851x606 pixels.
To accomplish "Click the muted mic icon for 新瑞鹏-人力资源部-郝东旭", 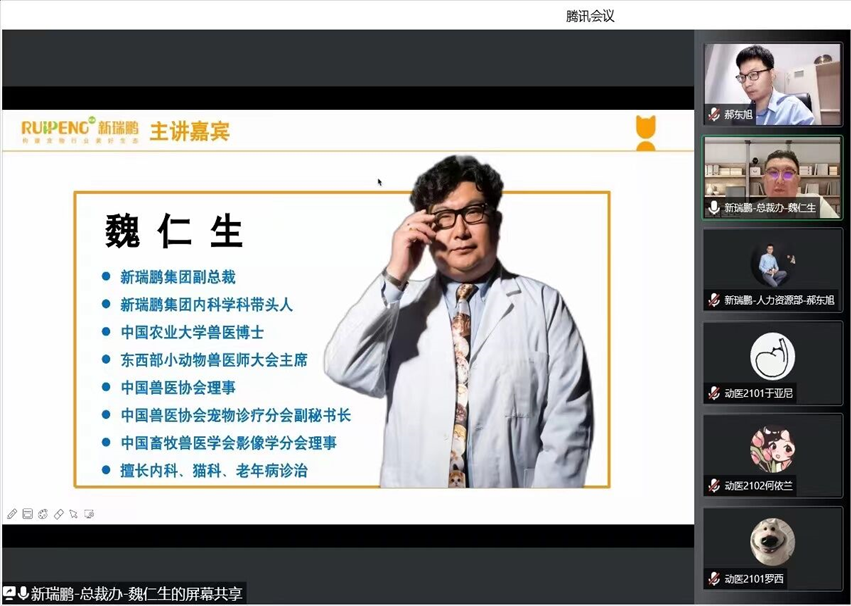I will pos(714,300).
